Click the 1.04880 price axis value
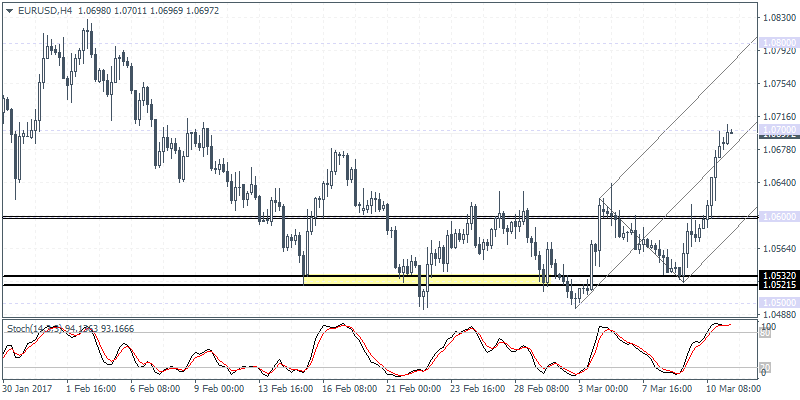Viewport: 800px width, 400px height. 778,314
